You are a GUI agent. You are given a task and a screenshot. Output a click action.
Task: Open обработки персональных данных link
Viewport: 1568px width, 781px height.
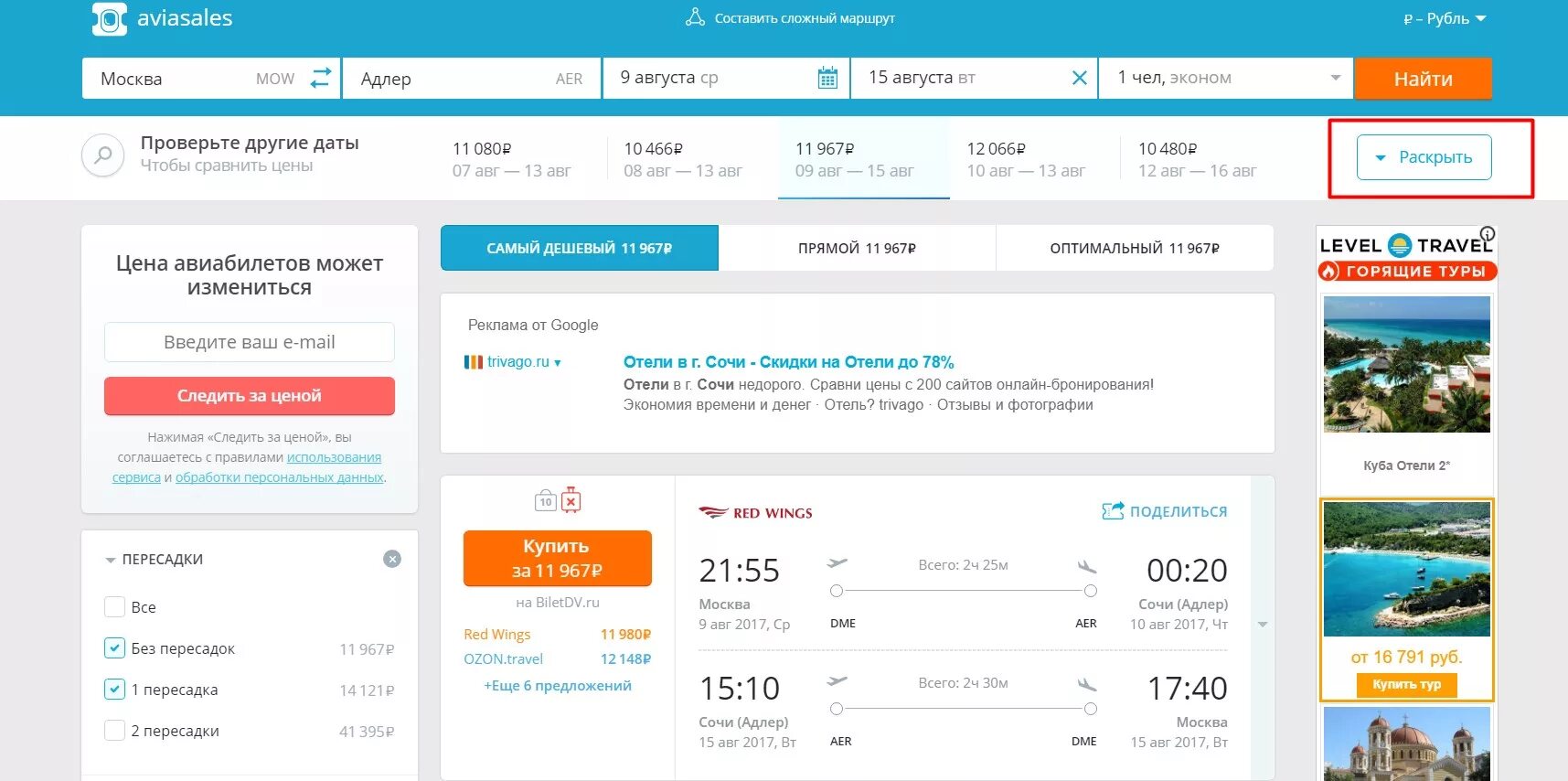point(280,477)
